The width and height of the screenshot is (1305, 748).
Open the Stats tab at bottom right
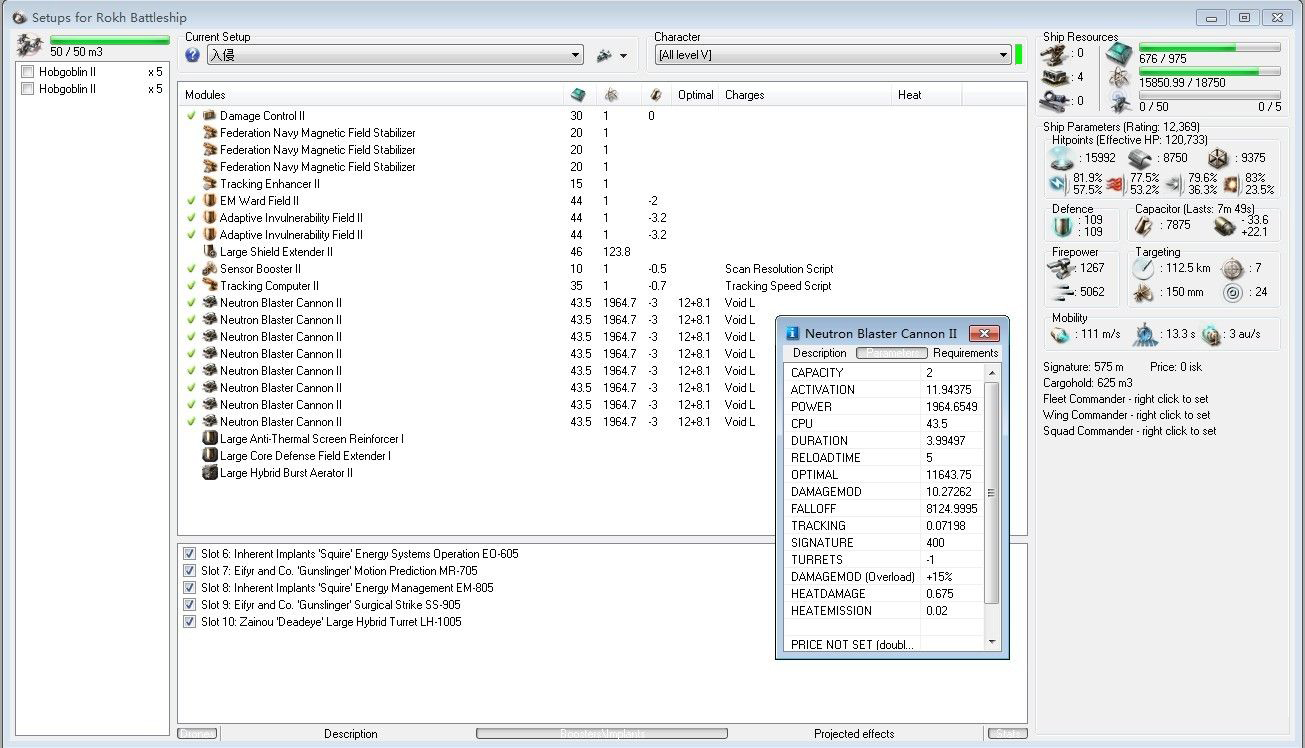(x=1008, y=734)
